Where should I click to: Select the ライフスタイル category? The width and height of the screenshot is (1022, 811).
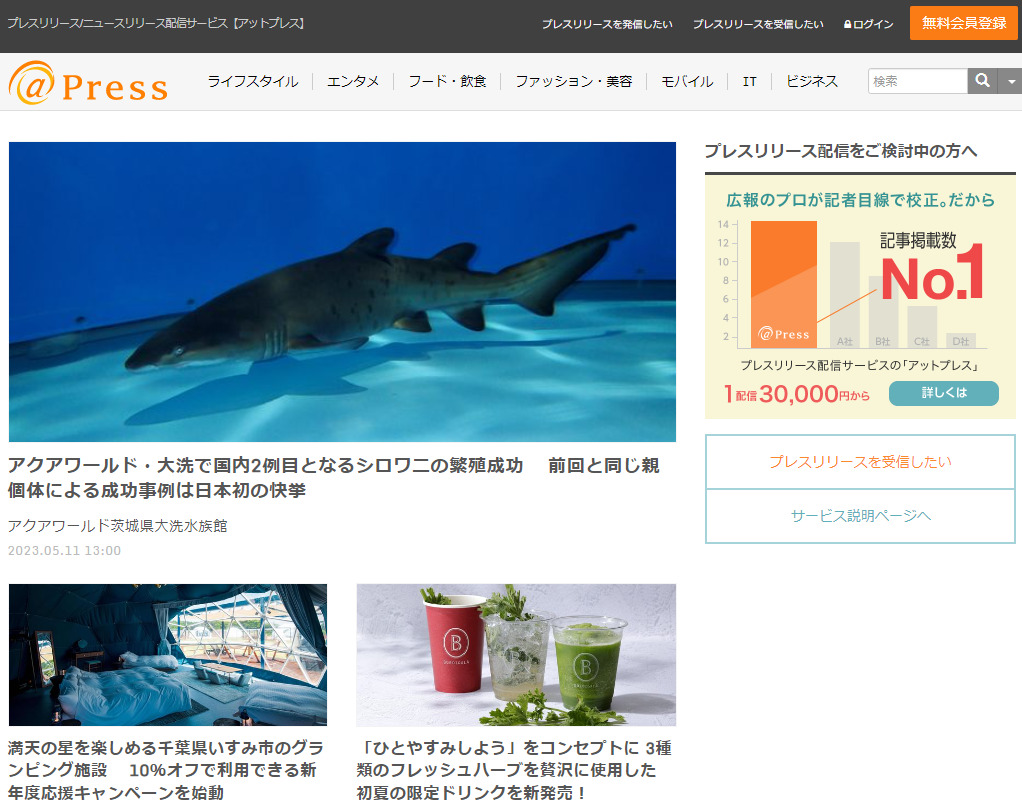[253, 81]
